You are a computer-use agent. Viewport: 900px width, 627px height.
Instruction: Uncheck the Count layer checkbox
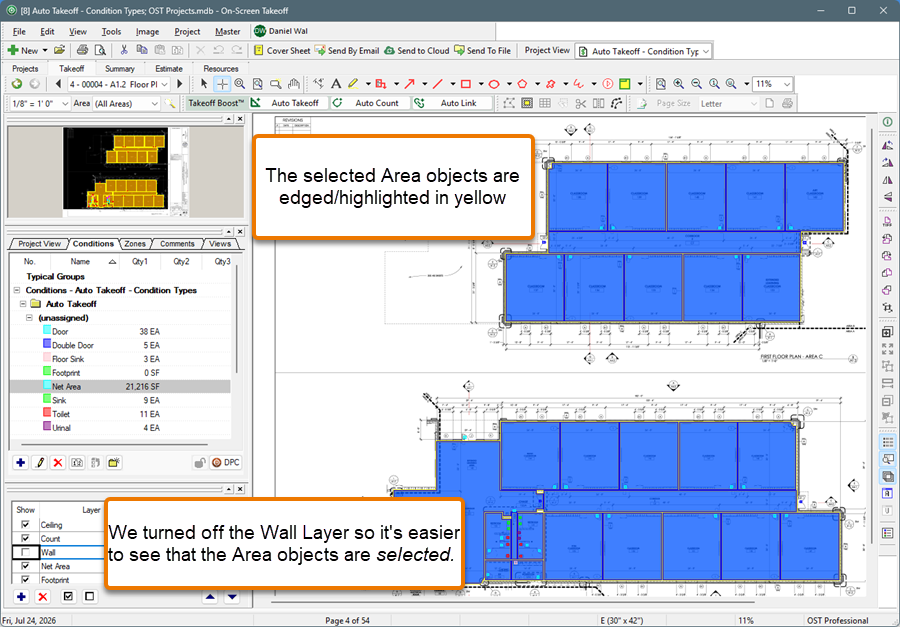point(25,539)
